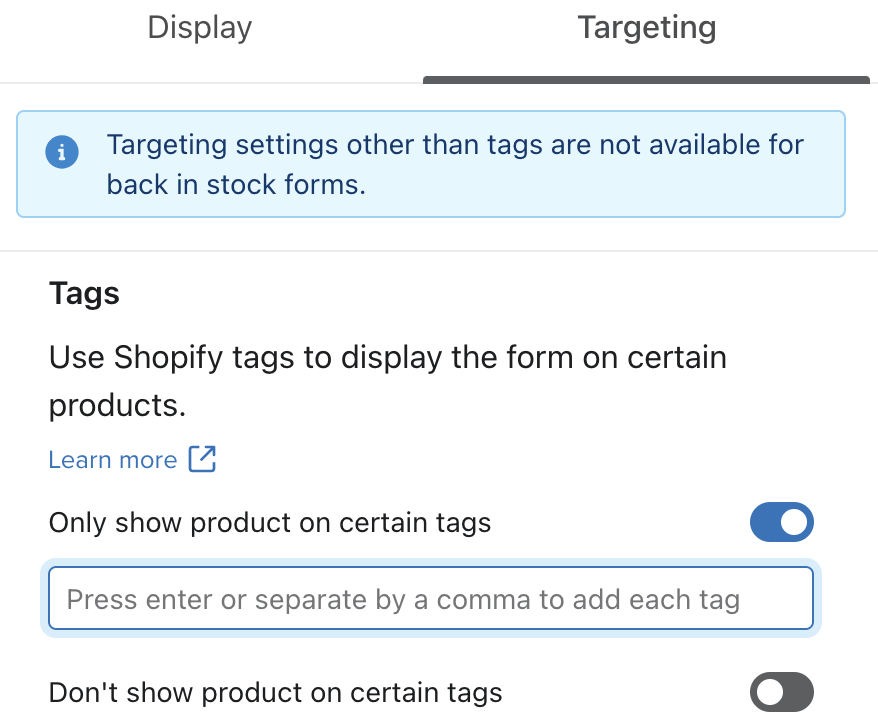Disable the Only show product on certain tags toggle
Image resolution: width=878 pixels, height=720 pixels.
(782, 522)
